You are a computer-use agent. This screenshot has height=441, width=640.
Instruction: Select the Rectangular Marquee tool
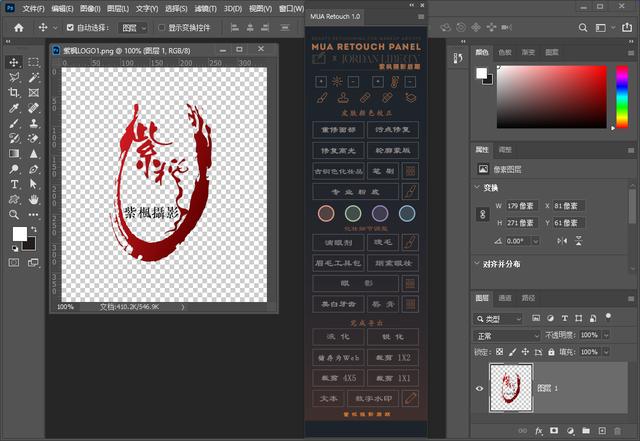pos(33,62)
